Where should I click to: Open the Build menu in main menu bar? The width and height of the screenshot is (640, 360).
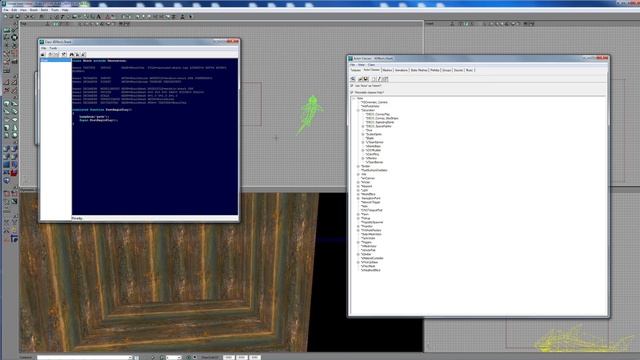pyautogui.click(x=44, y=10)
